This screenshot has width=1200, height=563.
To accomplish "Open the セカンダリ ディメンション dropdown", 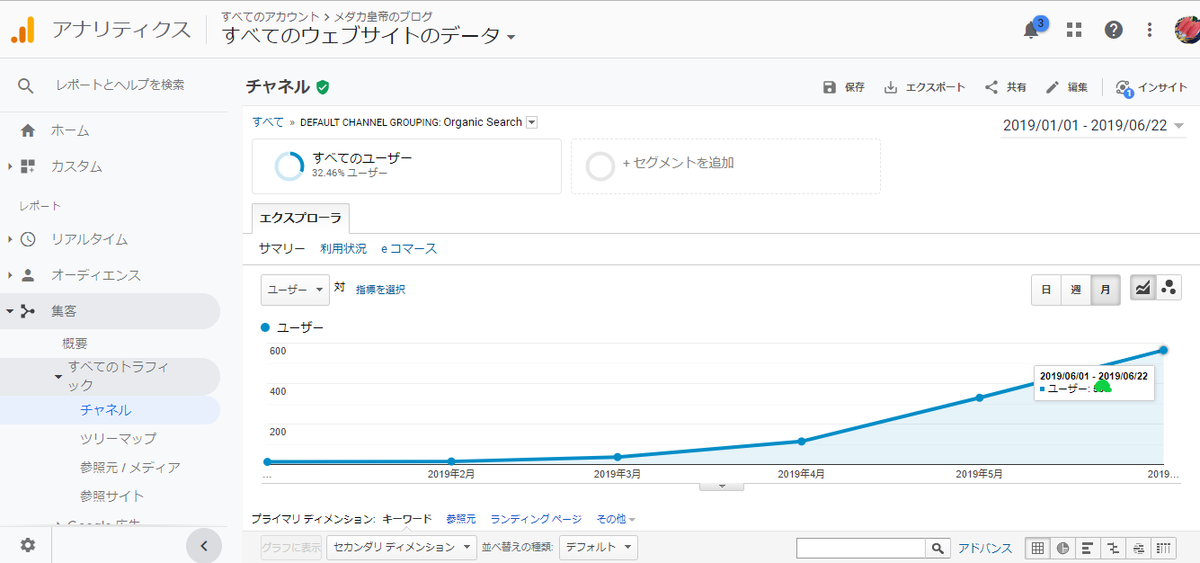I will click(404, 547).
